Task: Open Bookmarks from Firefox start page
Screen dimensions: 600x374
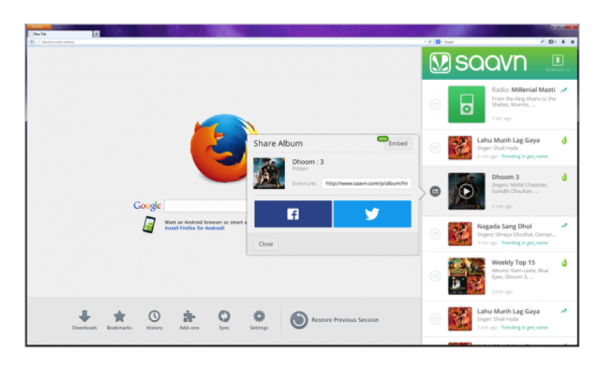Action: tap(119, 320)
